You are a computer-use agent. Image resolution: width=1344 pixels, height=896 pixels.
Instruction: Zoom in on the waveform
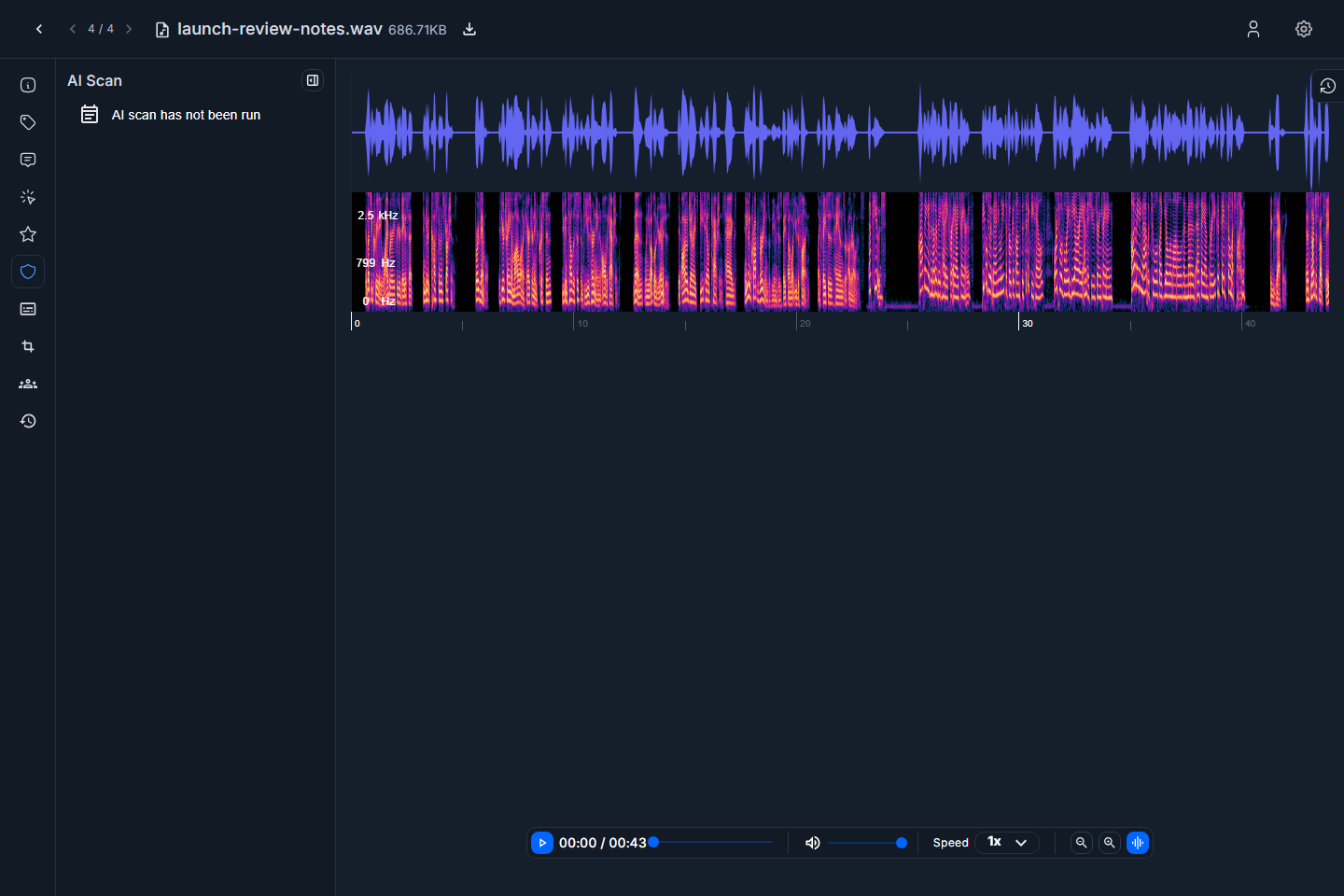click(1110, 843)
